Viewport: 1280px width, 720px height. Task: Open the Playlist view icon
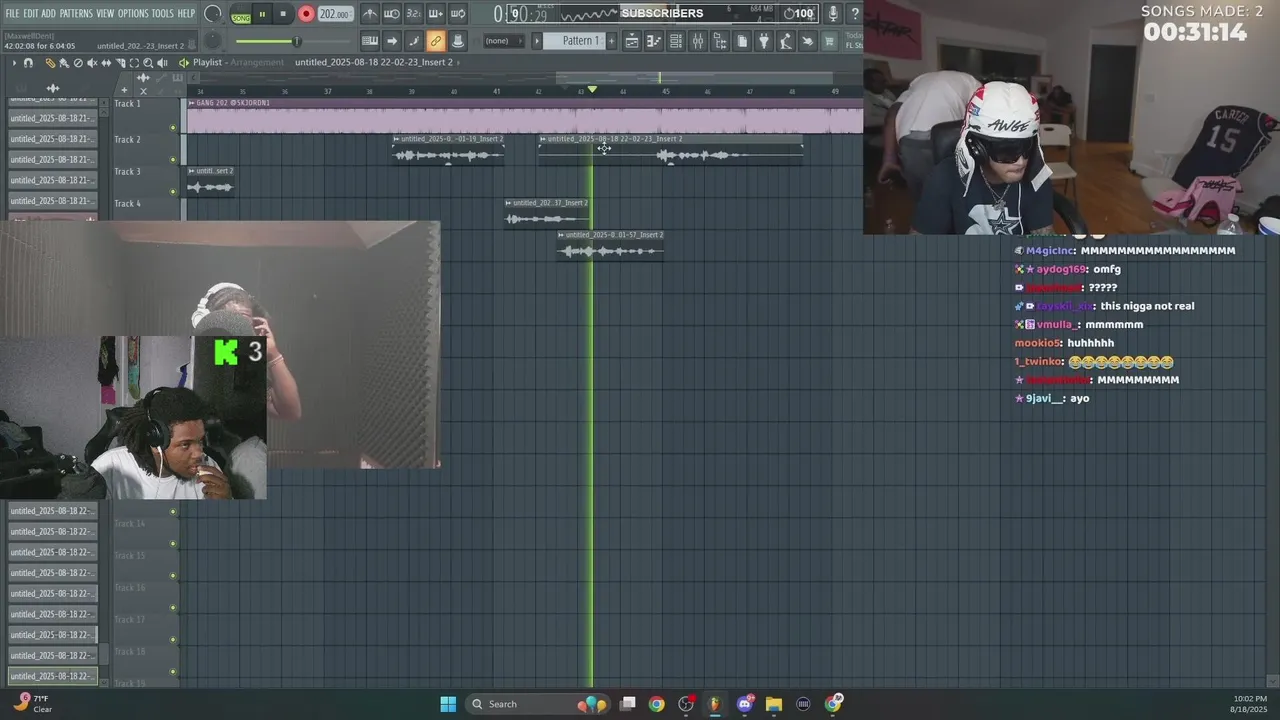click(632, 41)
